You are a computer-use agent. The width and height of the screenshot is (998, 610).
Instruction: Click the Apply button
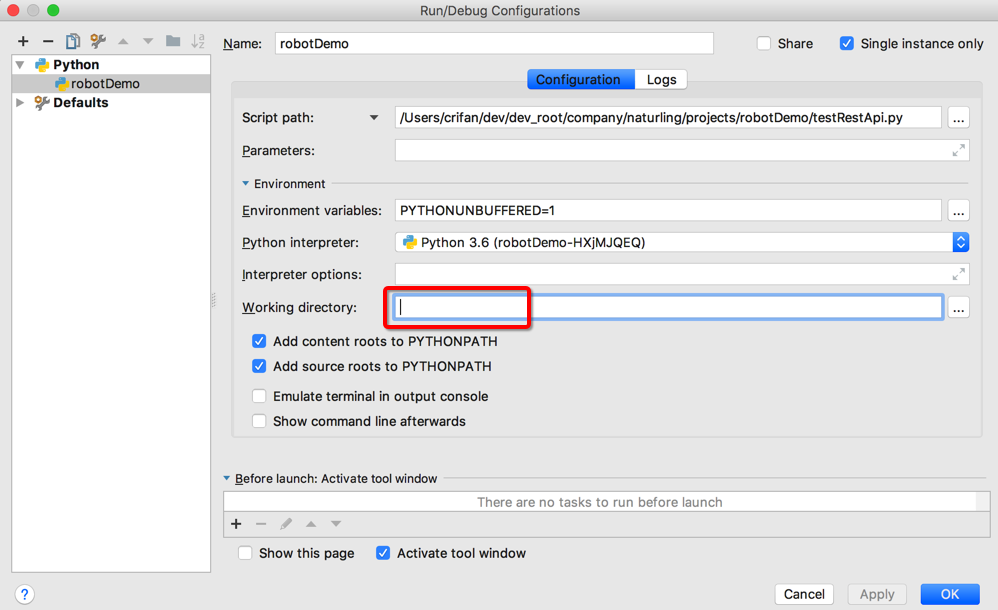click(x=877, y=594)
